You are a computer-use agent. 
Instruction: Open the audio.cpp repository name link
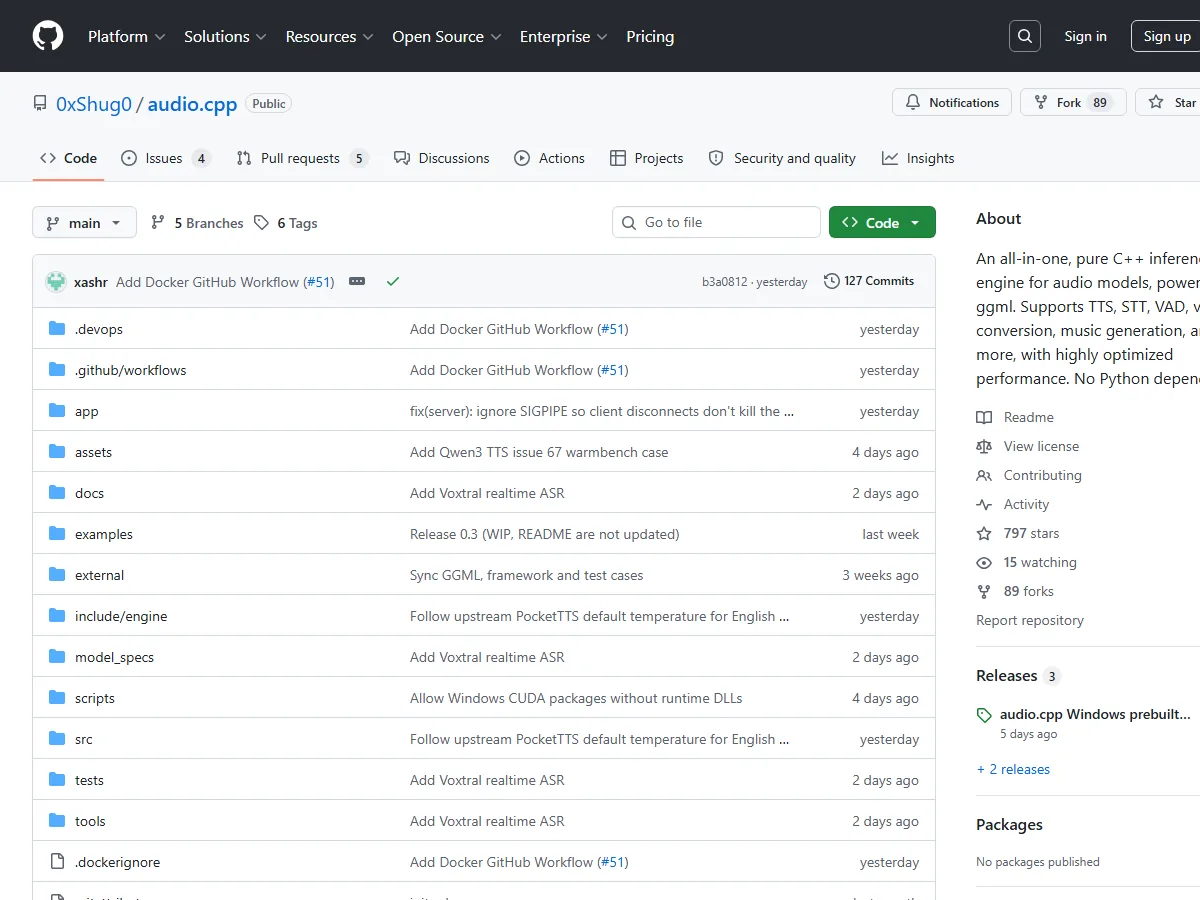[x=192, y=104]
